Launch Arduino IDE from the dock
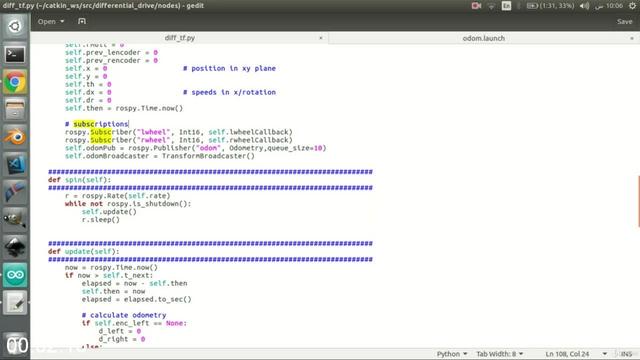The height and width of the screenshot is (360, 640). (15, 275)
